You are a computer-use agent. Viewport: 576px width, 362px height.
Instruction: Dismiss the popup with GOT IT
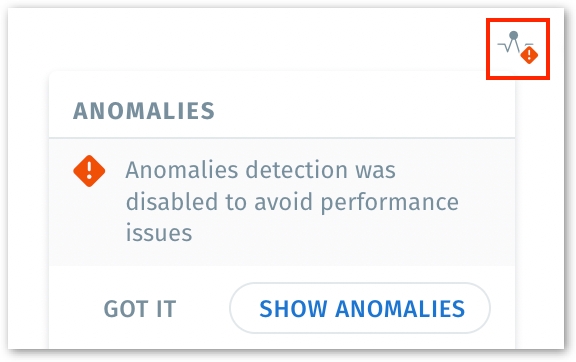[x=140, y=308]
